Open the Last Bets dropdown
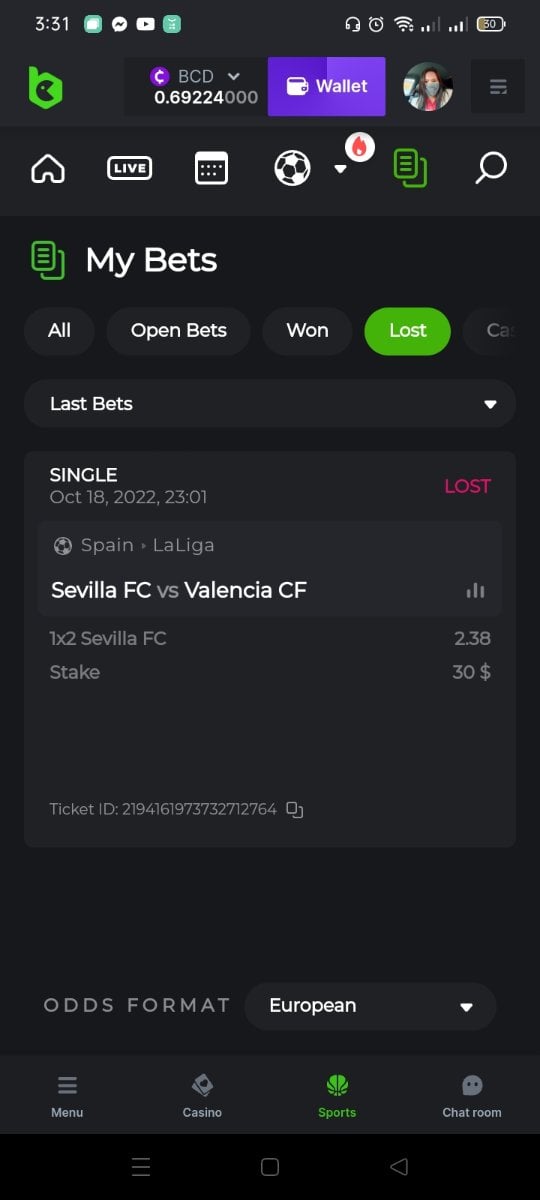The image size is (540, 1200). click(x=270, y=404)
